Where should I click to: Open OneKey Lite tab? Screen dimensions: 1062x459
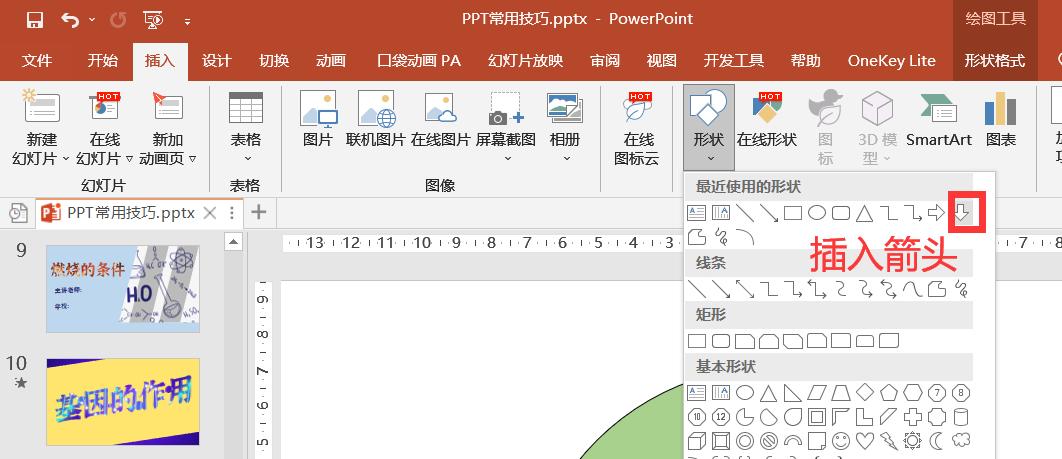[x=891, y=60]
